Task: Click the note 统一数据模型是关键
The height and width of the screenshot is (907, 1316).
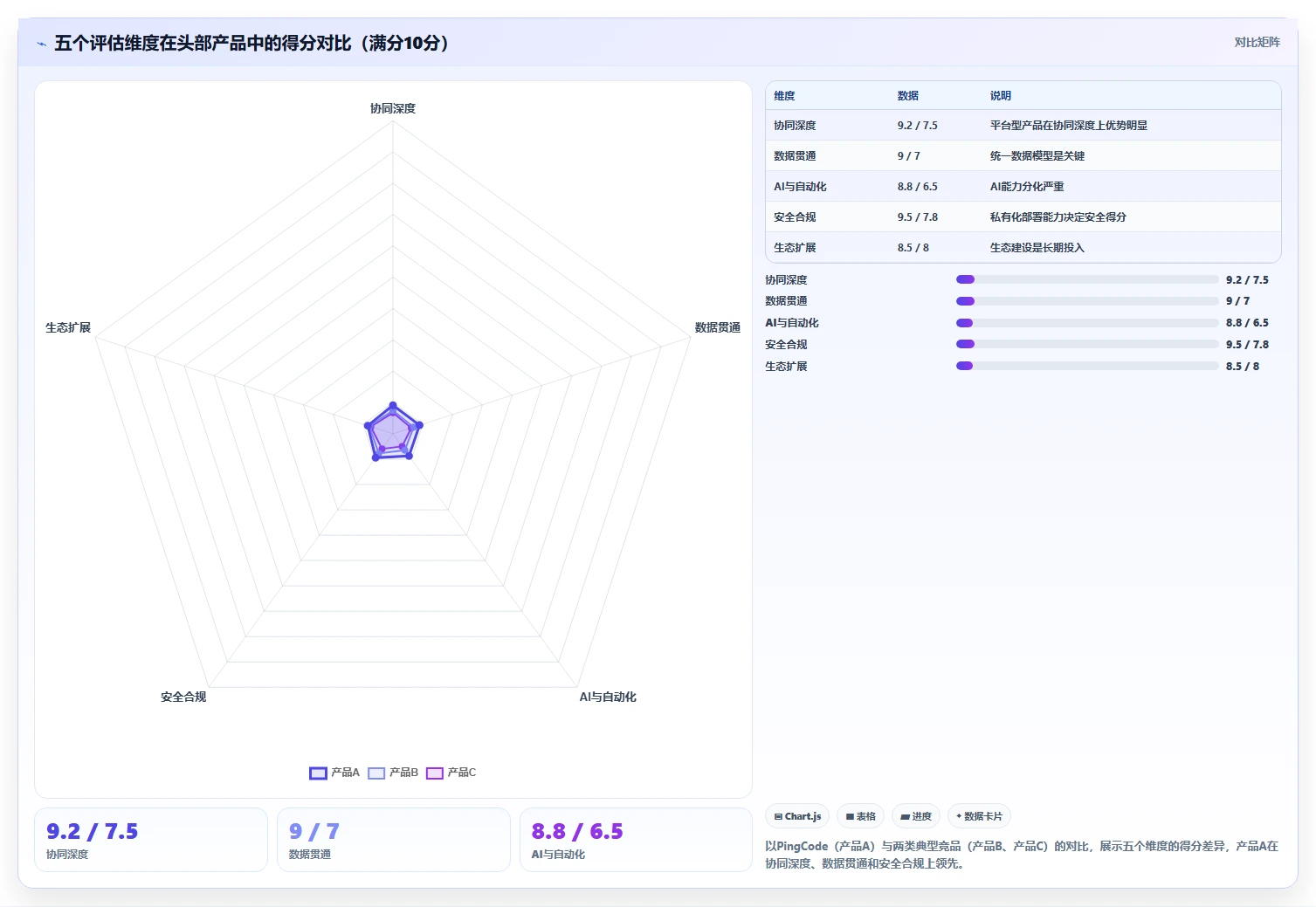Action: pyautogui.click(x=1037, y=156)
